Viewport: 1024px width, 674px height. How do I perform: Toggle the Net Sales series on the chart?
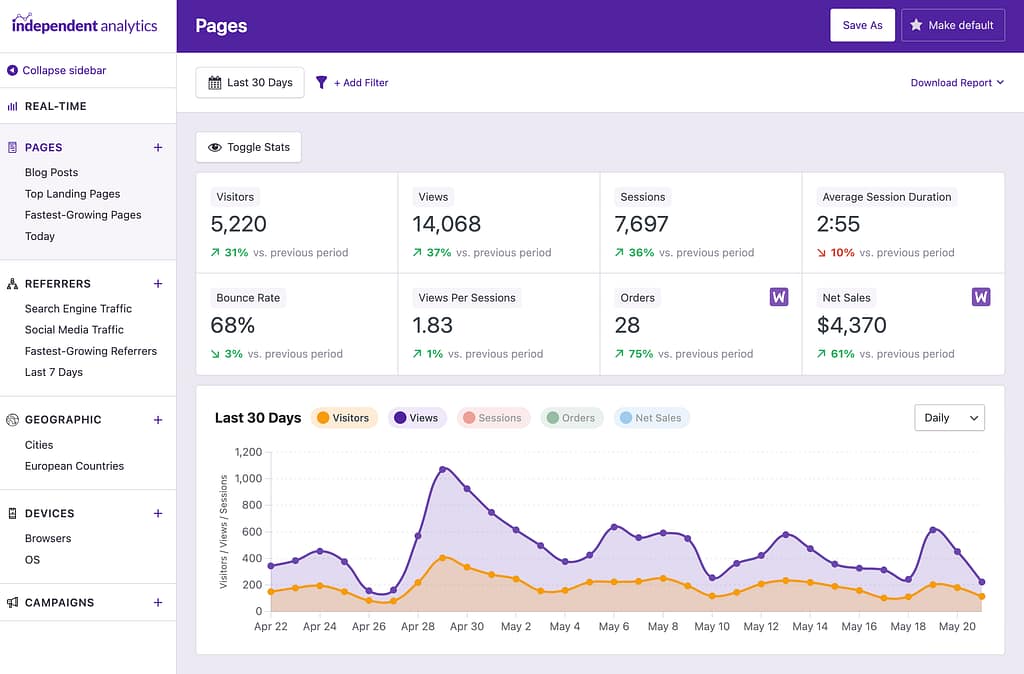click(x=651, y=418)
